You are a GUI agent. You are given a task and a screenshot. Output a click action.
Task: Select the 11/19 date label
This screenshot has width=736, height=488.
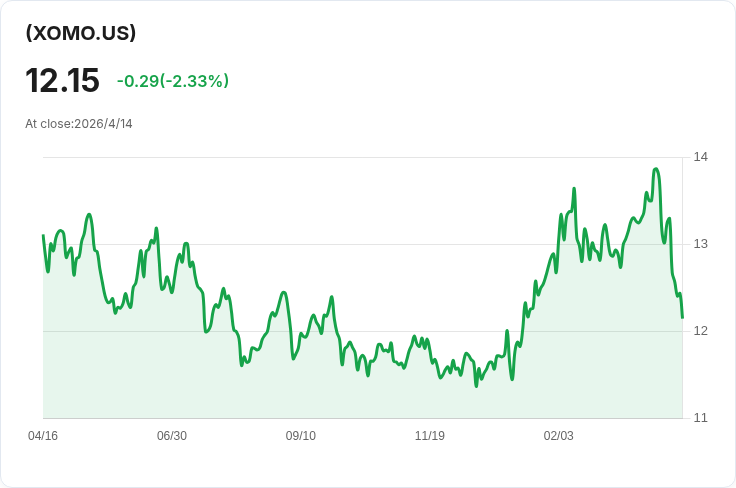point(430,436)
